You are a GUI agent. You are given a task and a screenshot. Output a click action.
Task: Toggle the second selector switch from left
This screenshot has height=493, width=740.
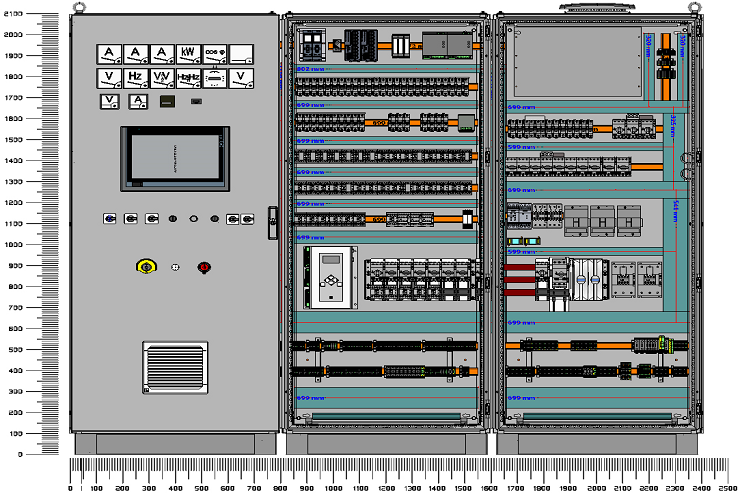pyautogui.click(x=130, y=218)
